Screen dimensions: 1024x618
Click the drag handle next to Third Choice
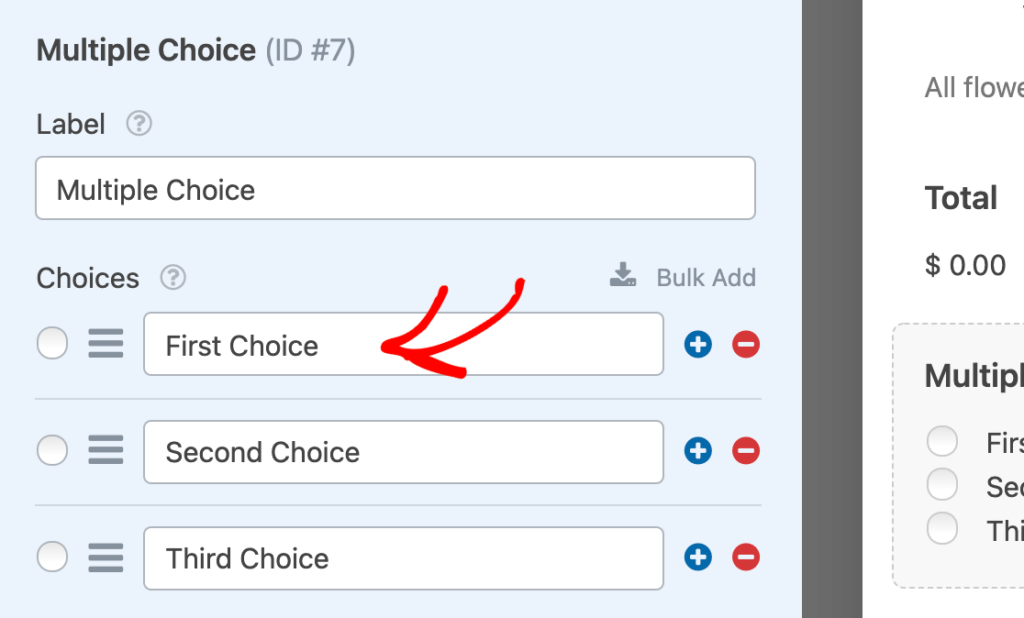(105, 557)
